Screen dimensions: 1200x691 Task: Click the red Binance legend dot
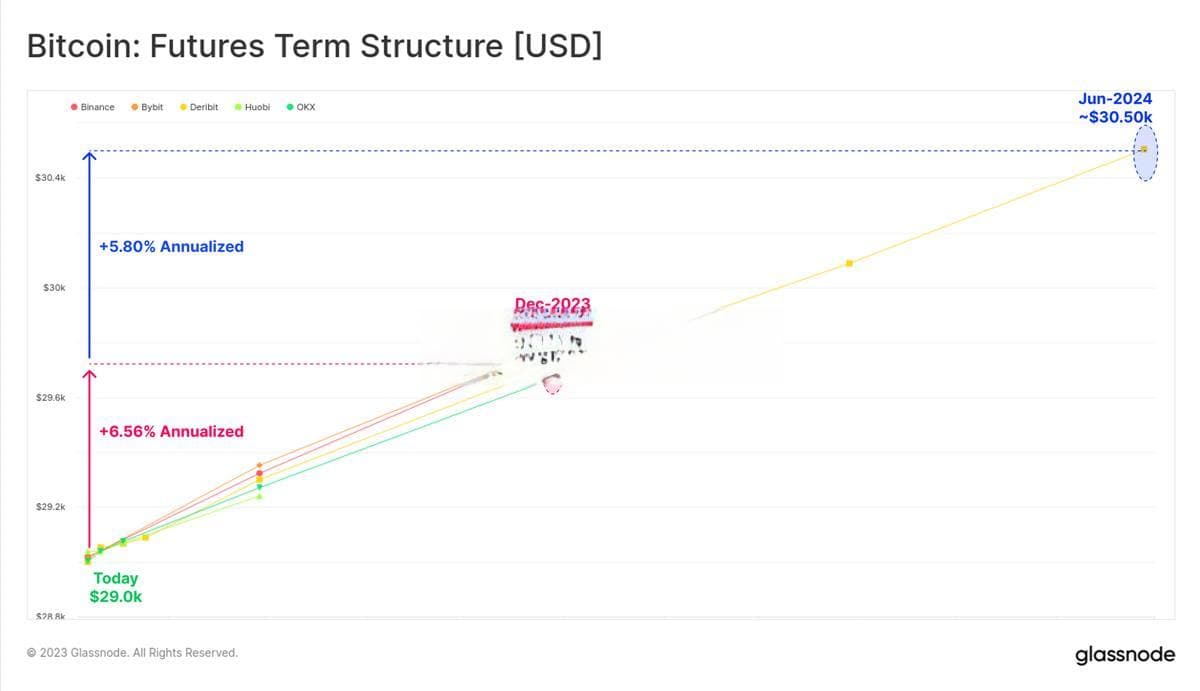click(74, 107)
